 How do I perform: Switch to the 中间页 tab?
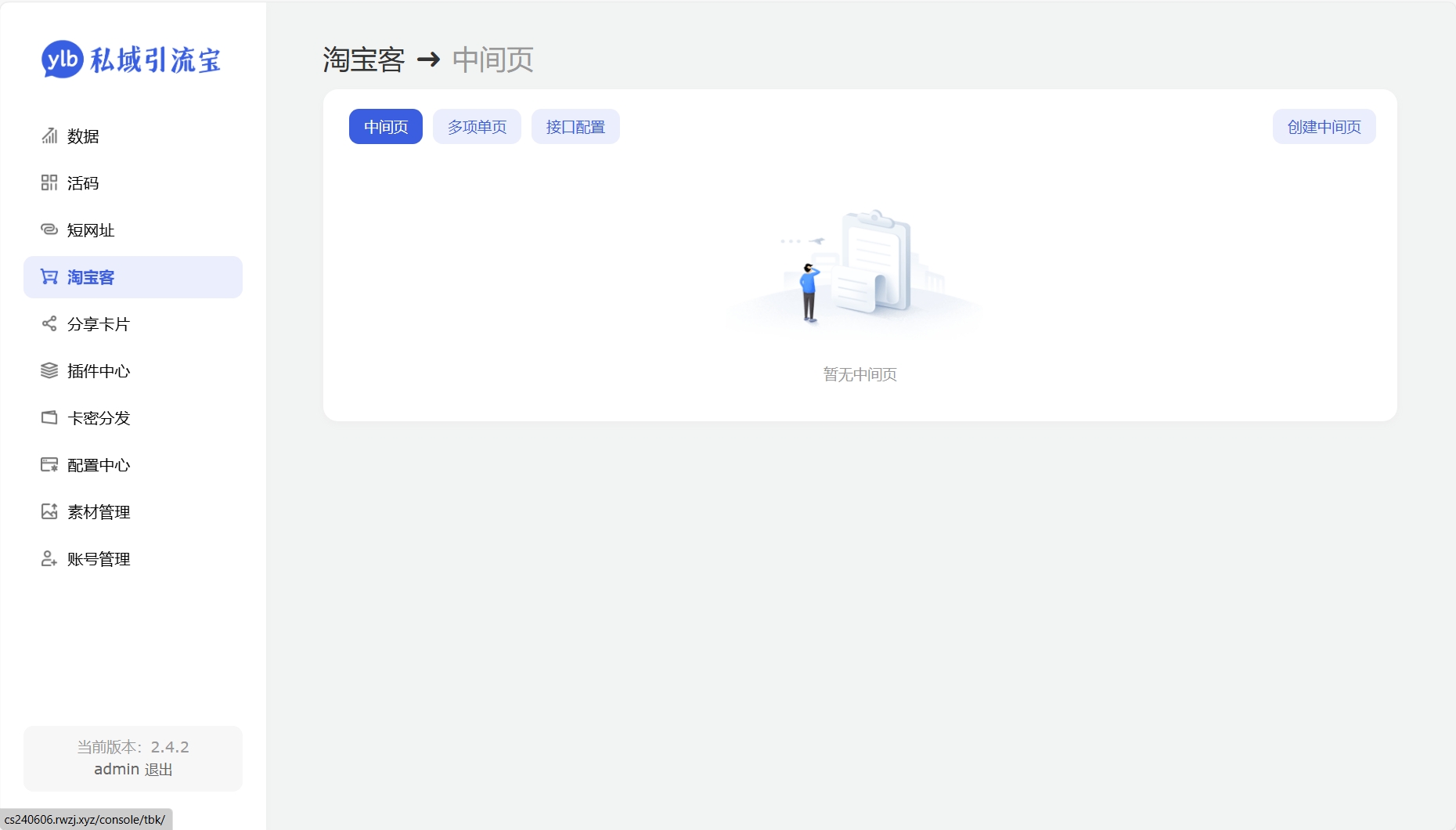pos(386,127)
